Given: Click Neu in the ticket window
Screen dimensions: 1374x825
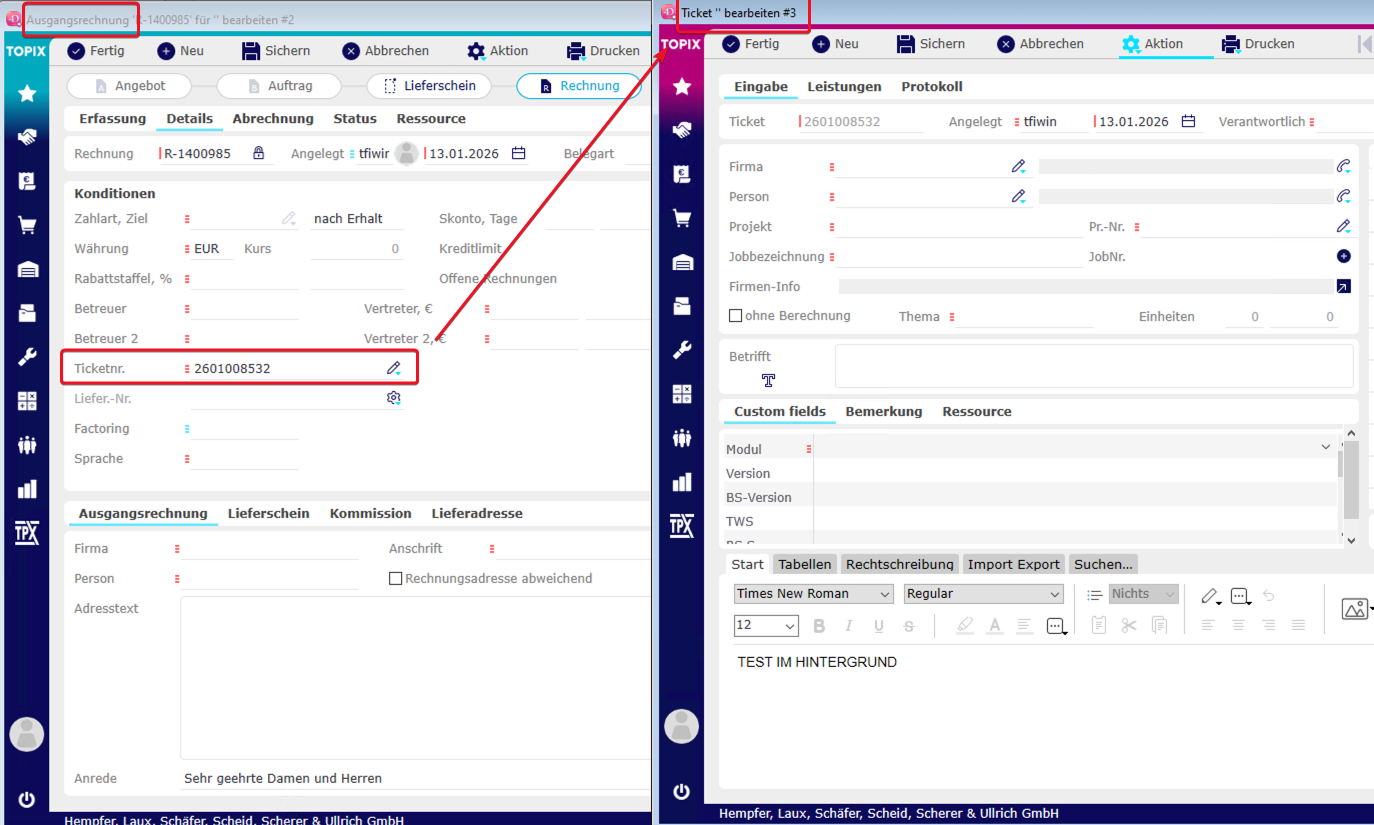Looking at the screenshot, I should [836, 44].
